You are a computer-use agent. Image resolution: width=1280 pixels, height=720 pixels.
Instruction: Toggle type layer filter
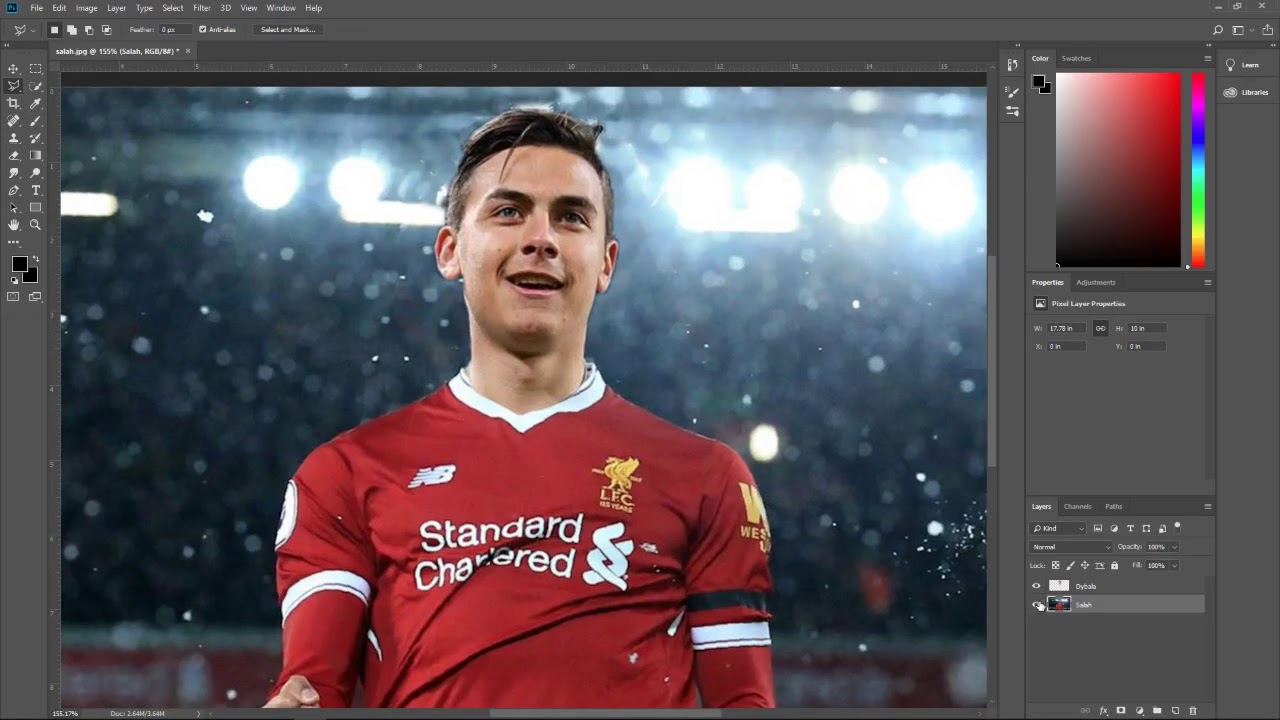pyautogui.click(x=1130, y=528)
